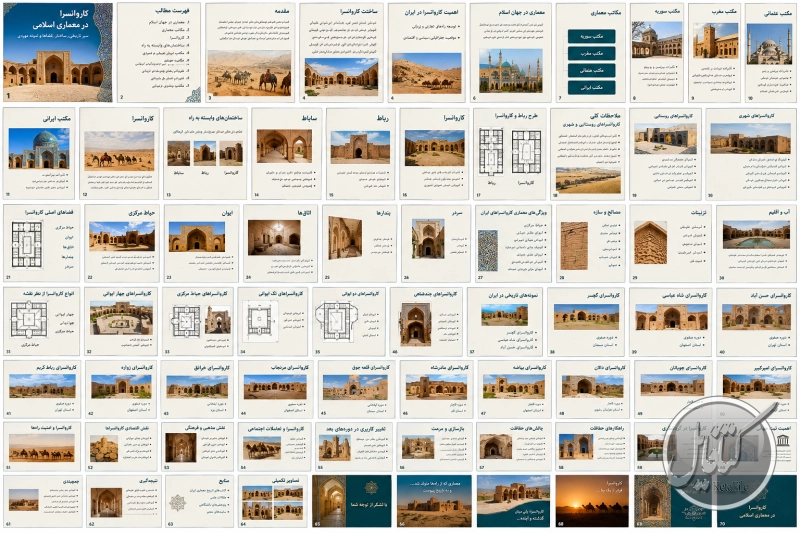Select slide 27 'ویژگی‌های معماری کاروانسراهای ایران'

click(x=513, y=243)
